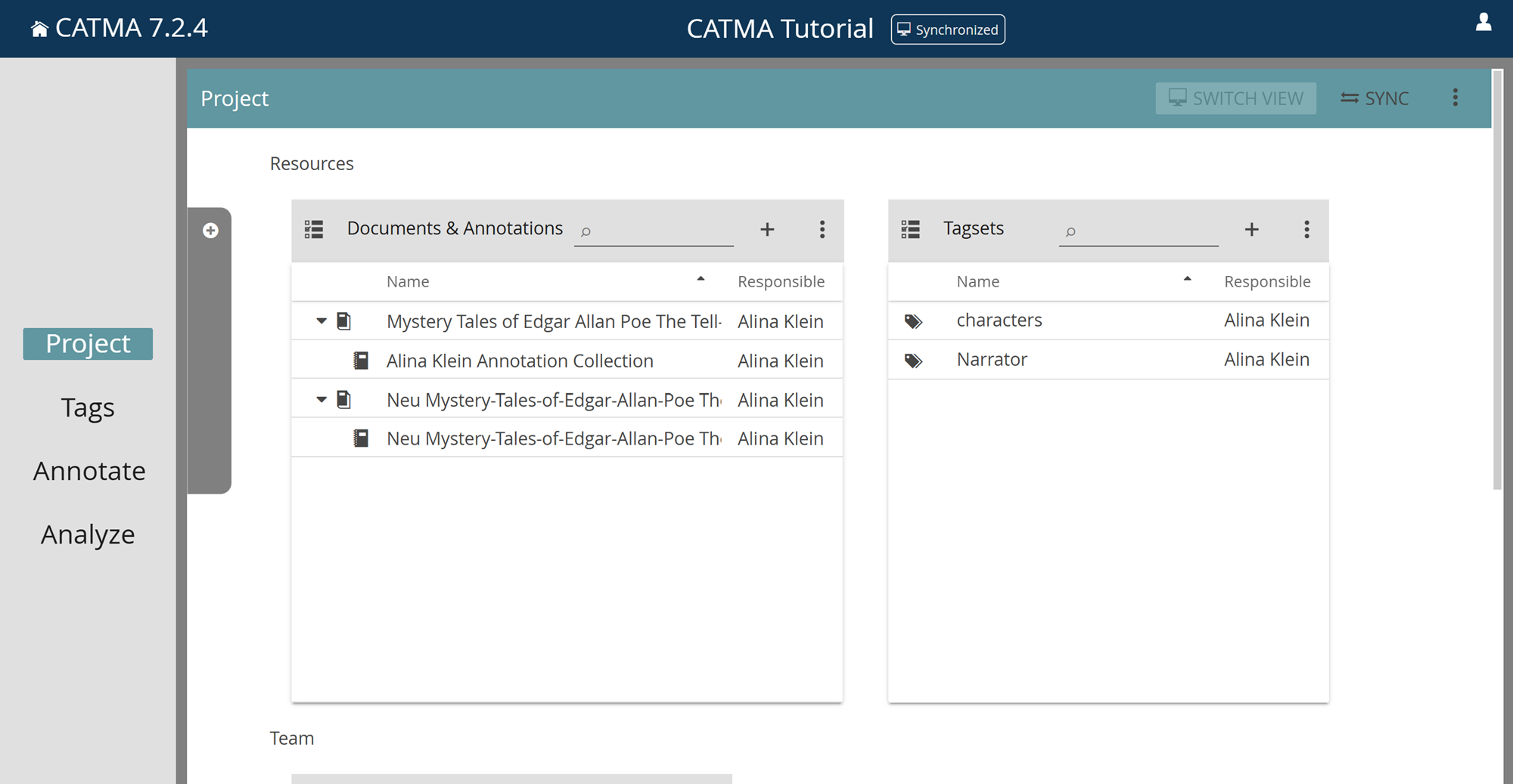Click the tag icon beside the characters tagset
Image resolution: width=1513 pixels, height=784 pixels.
(912, 321)
